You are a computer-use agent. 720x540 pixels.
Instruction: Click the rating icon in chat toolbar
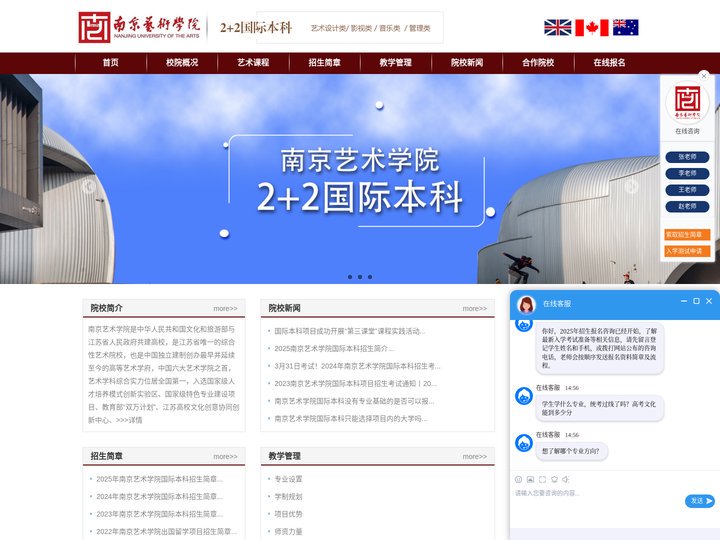pyautogui.click(x=554, y=479)
